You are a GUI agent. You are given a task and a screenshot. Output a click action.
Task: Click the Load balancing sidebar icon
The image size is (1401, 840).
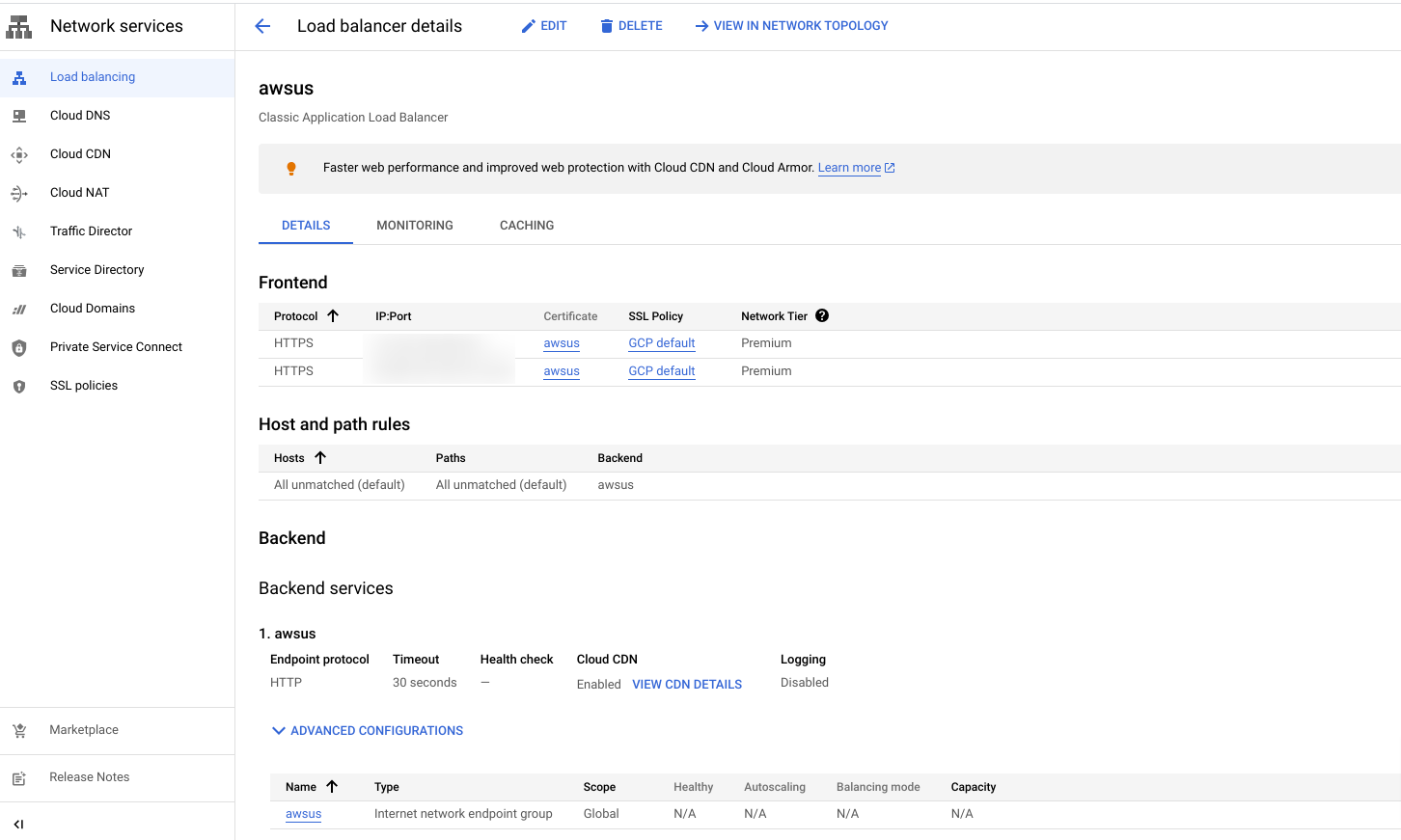(19, 78)
